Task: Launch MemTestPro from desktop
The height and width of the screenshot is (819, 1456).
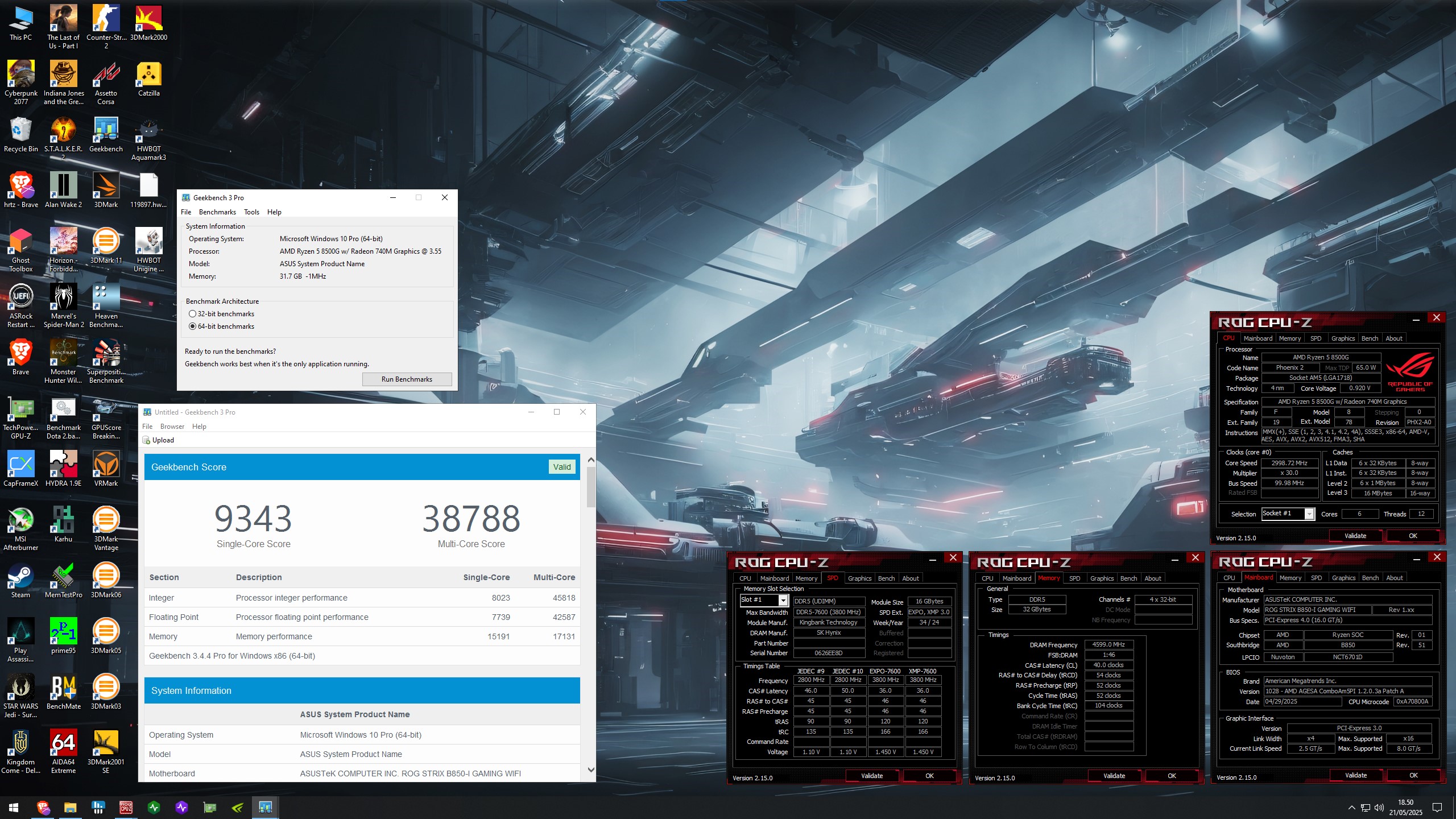Action: tap(63, 580)
